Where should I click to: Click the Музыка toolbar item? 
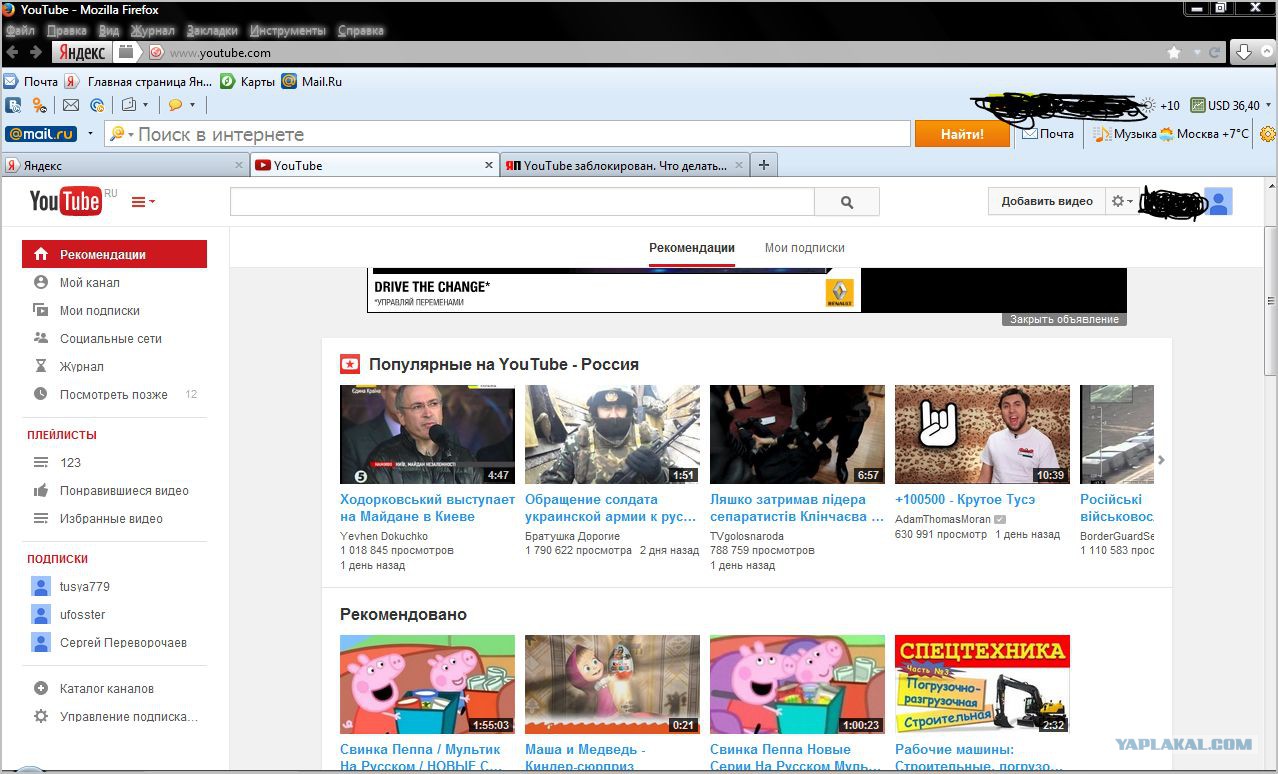pyautogui.click(x=1124, y=134)
